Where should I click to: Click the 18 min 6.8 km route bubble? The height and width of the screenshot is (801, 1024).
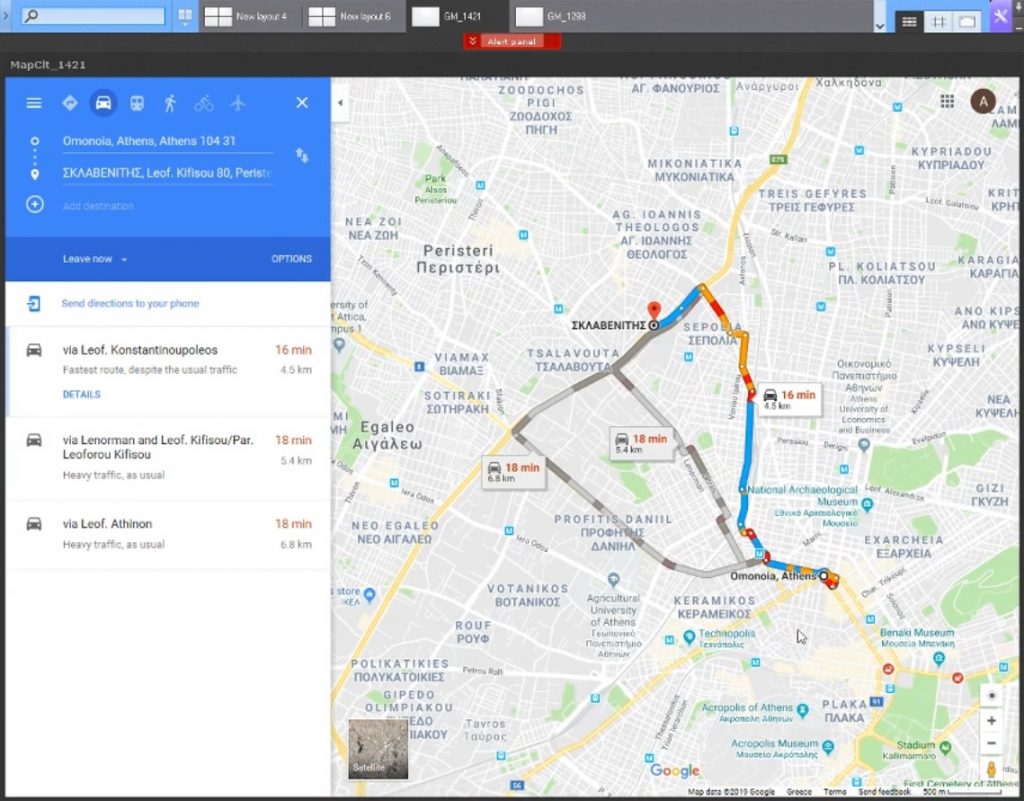(514, 472)
